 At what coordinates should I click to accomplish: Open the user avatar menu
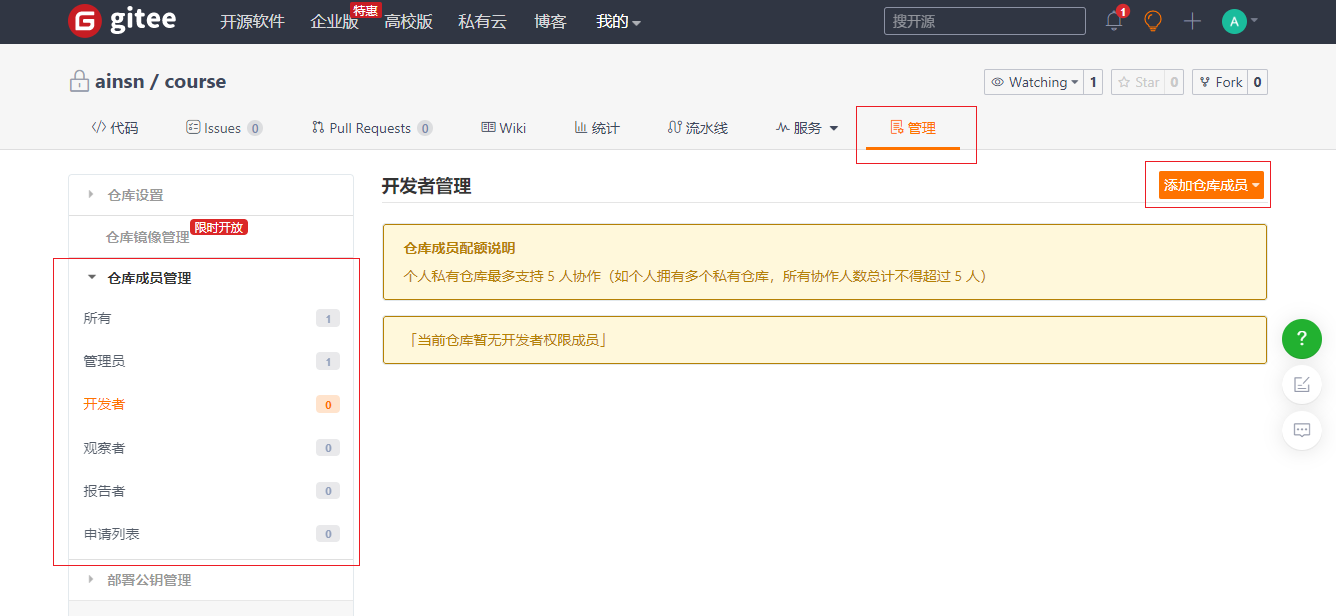coord(1239,21)
